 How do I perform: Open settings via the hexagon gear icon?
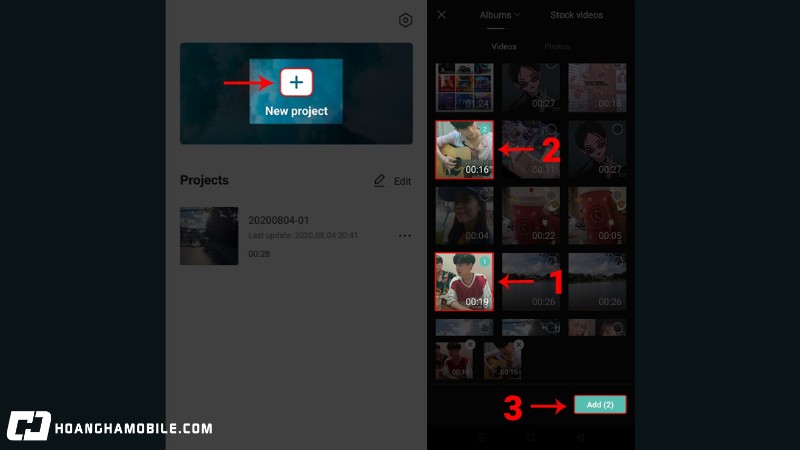pos(405,20)
